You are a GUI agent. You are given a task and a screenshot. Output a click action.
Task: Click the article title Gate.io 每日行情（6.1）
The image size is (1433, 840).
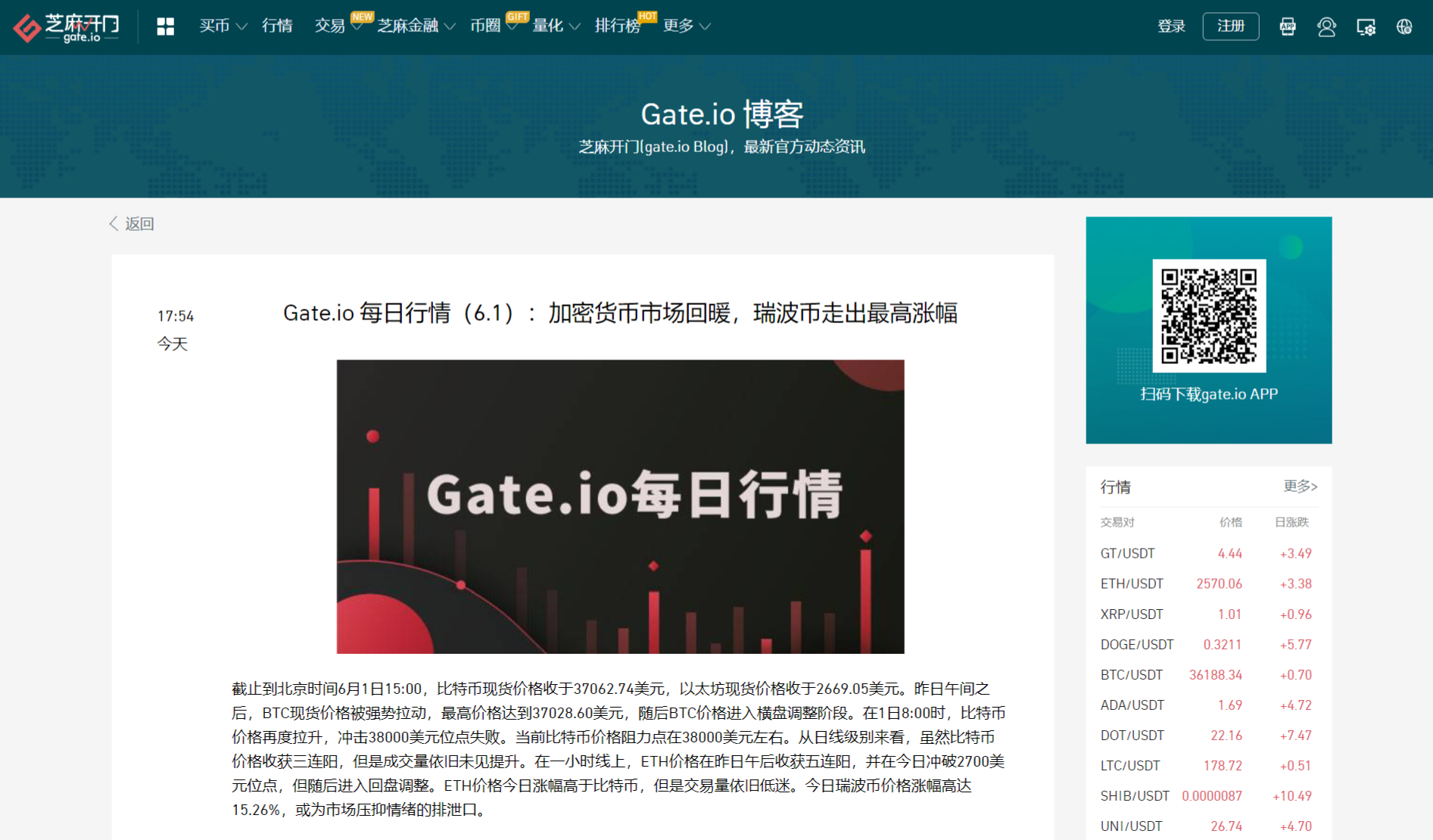[x=620, y=313]
